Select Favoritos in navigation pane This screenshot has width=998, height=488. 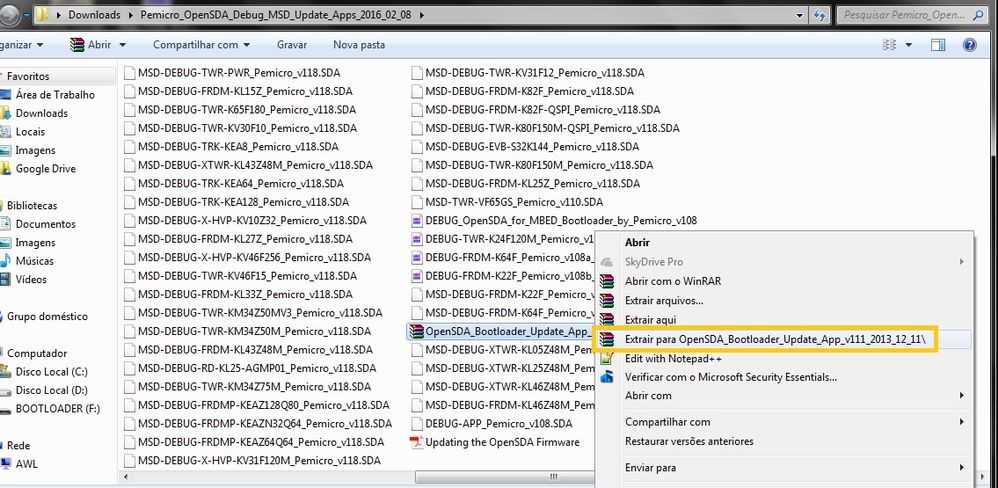(28, 76)
